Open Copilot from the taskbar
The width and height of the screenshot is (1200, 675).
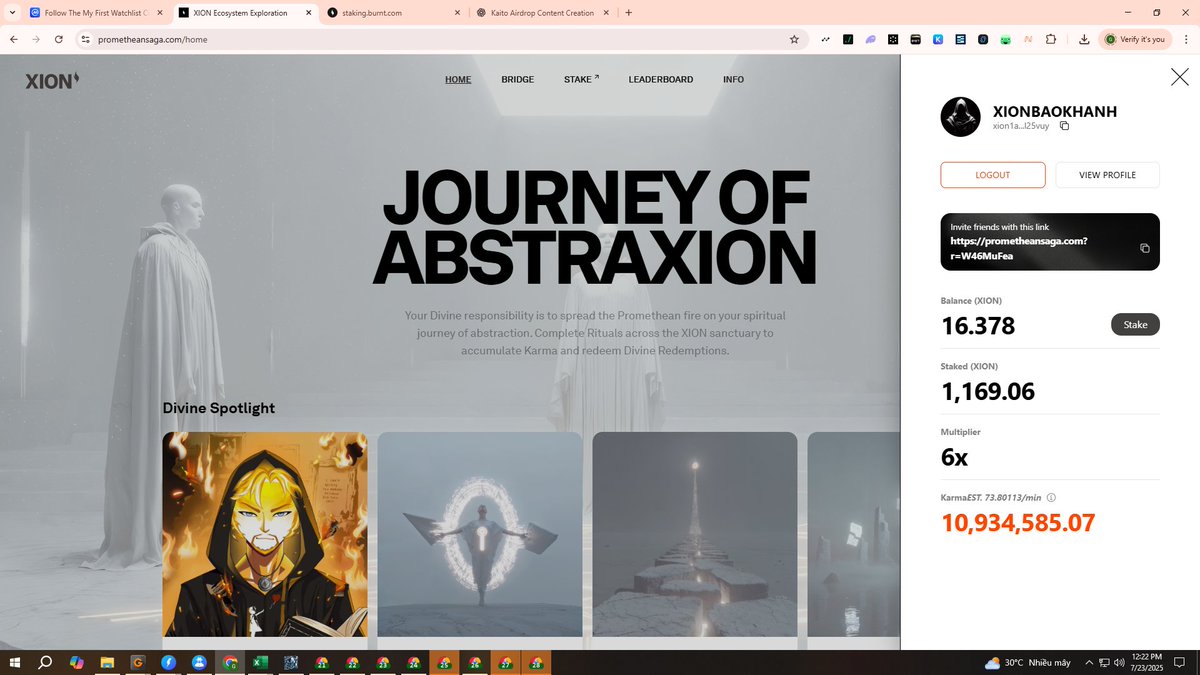pos(76,662)
